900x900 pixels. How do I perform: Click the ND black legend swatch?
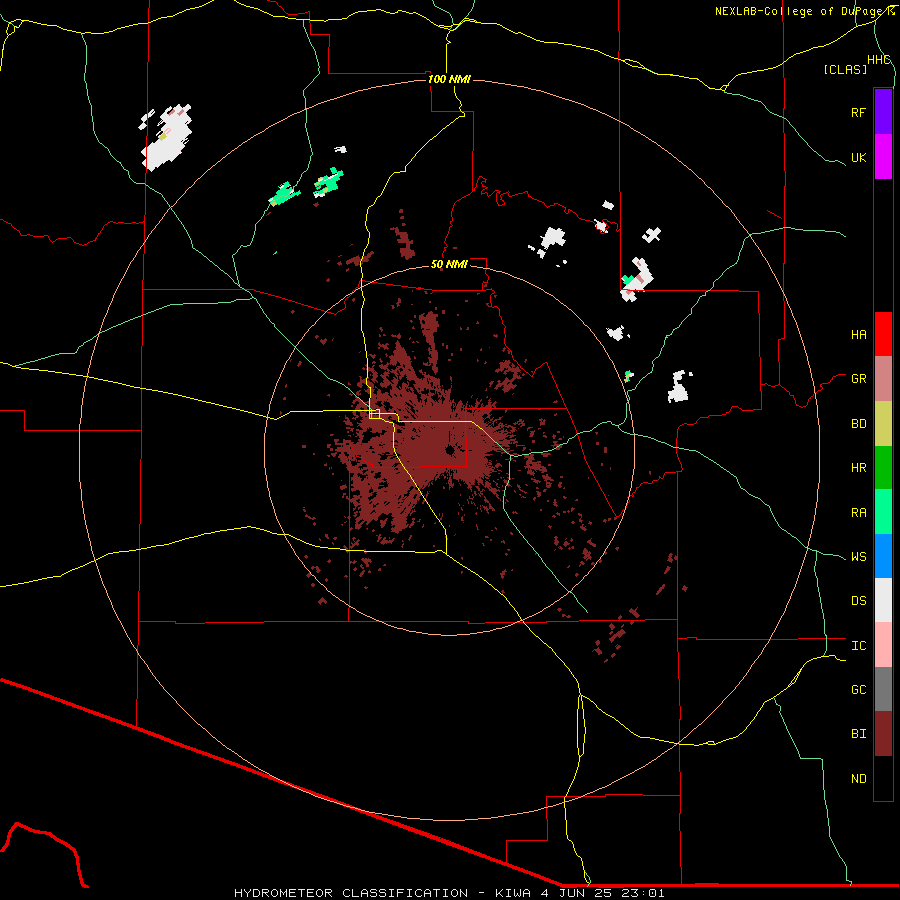[x=883, y=778]
